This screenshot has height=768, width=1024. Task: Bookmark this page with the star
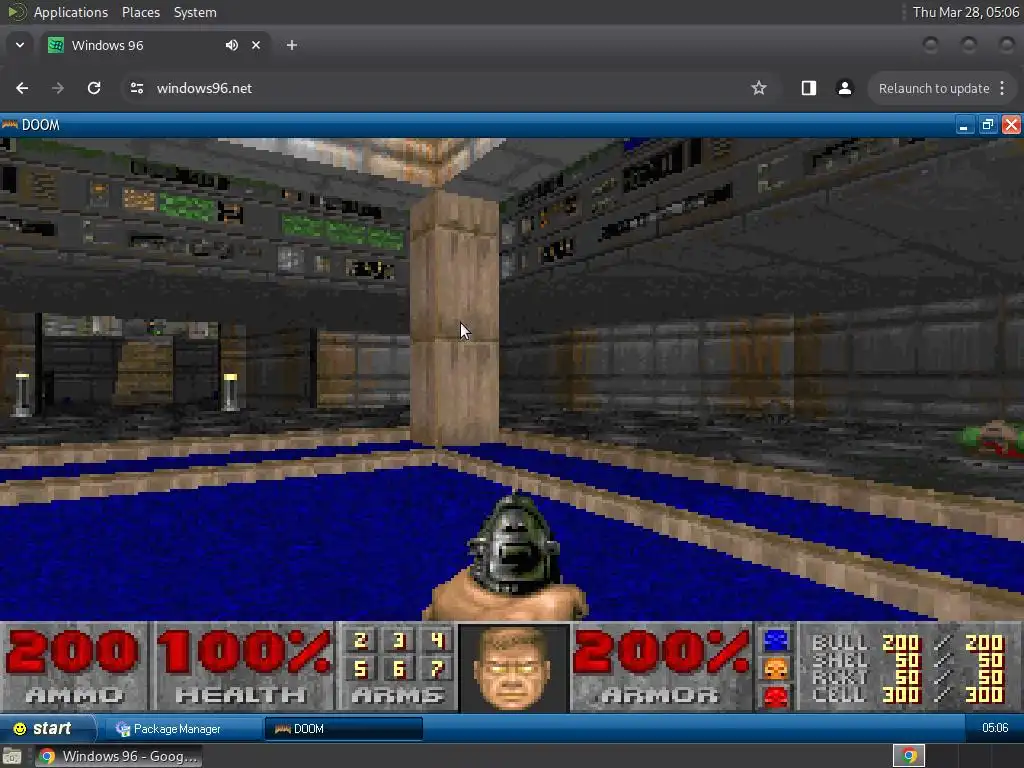pyautogui.click(x=758, y=88)
